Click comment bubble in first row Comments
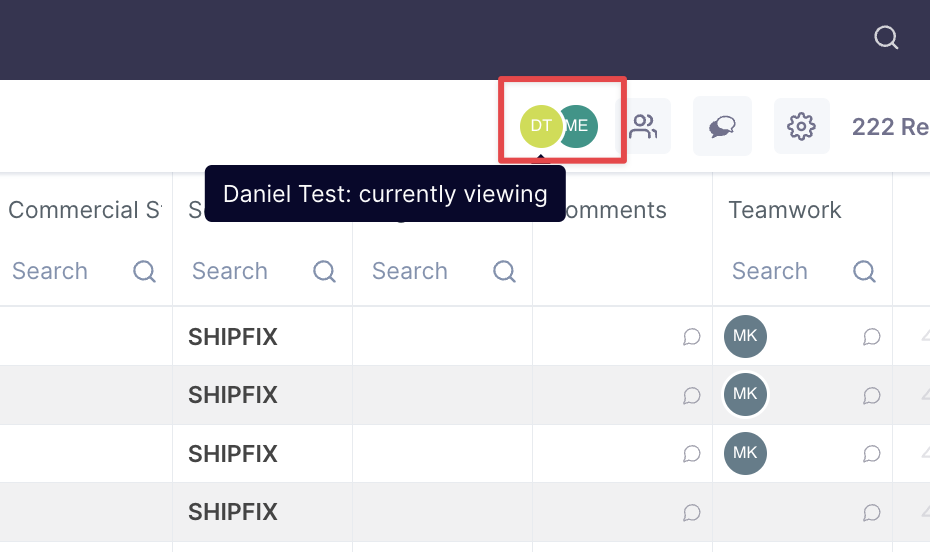Viewport: 930px width, 552px height. coord(691,337)
